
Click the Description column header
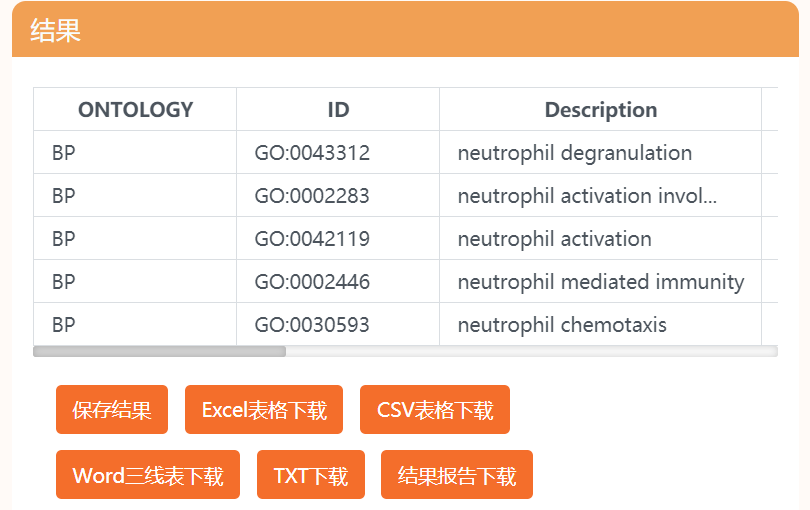click(600, 110)
